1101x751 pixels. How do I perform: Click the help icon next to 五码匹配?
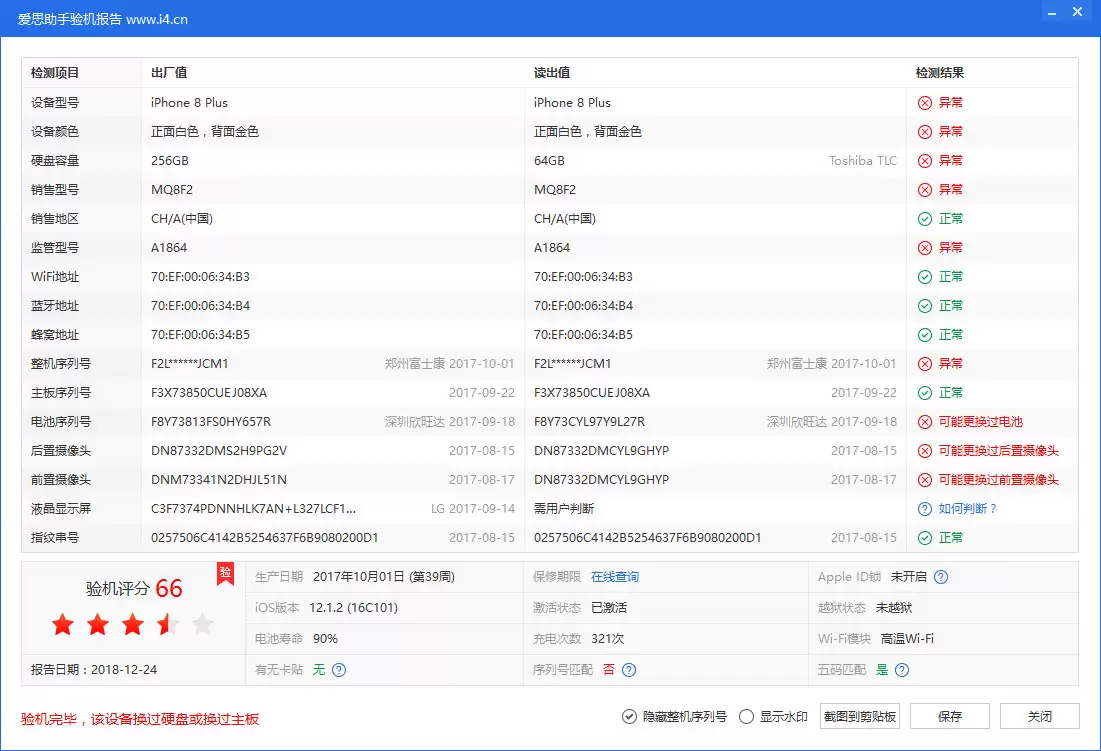coord(902,670)
